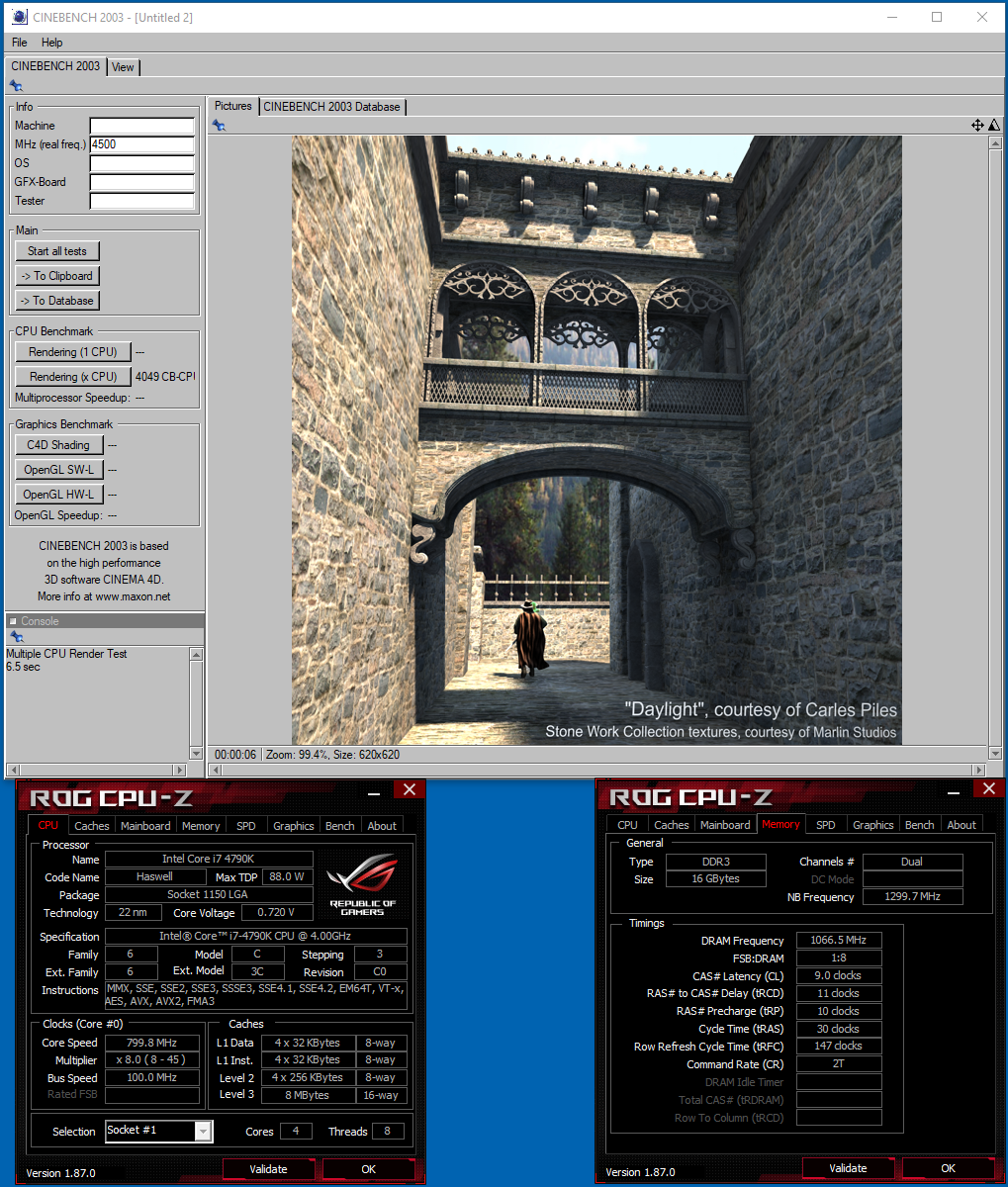Click the OS input field

pyautogui.click(x=142, y=163)
